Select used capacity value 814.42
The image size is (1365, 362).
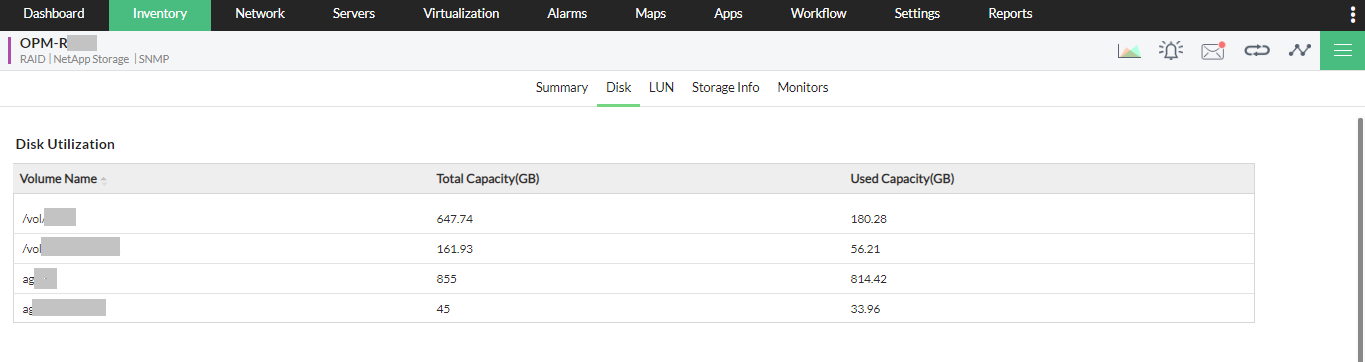(x=868, y=279)
